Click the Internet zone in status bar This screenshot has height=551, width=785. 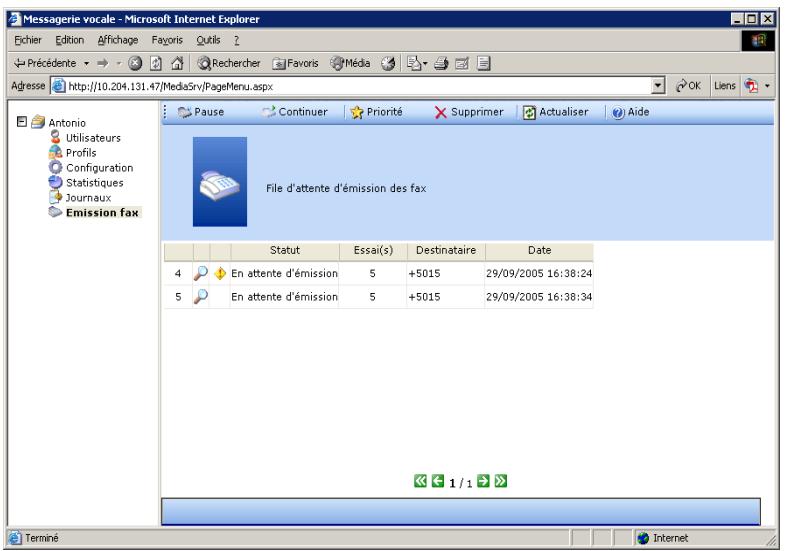point(663,538)
